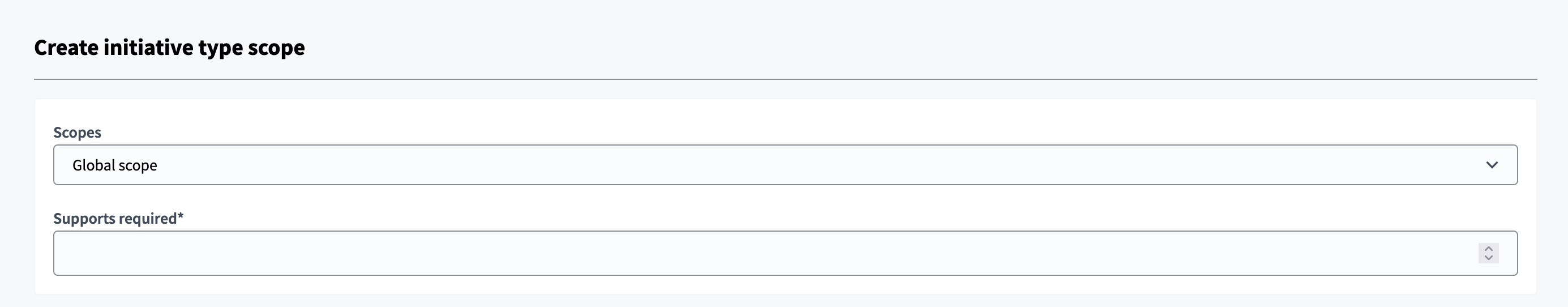The height and width of the screenshot is (307, 1568).
Task: Click the down arrow in Supports required
Action: [x=1489, y=258]
